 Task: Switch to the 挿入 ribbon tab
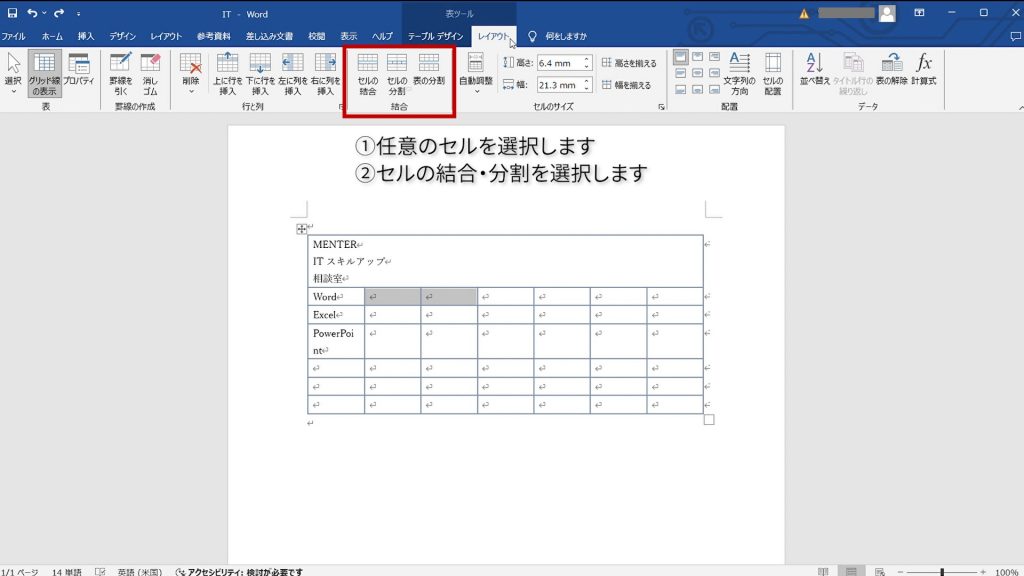click(x=86, y=36)
